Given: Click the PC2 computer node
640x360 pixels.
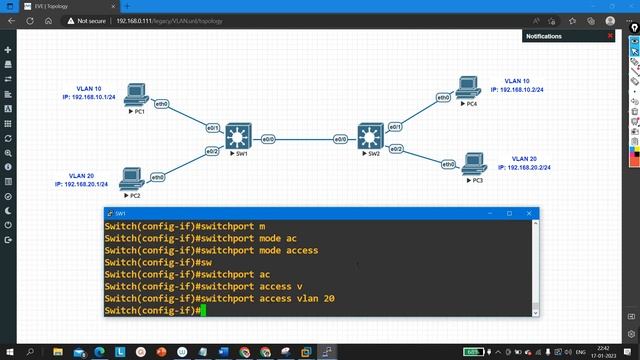Looking at the screenshot, I should click(x=132, y=179).
